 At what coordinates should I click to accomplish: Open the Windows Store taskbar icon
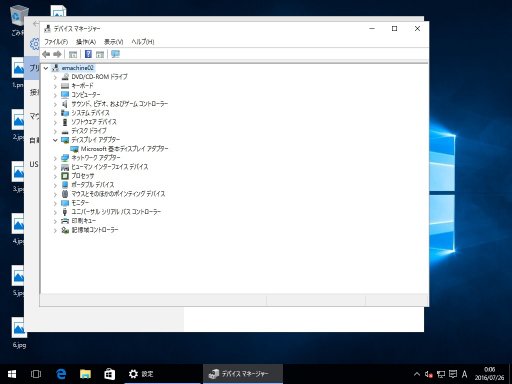[110, 374]
